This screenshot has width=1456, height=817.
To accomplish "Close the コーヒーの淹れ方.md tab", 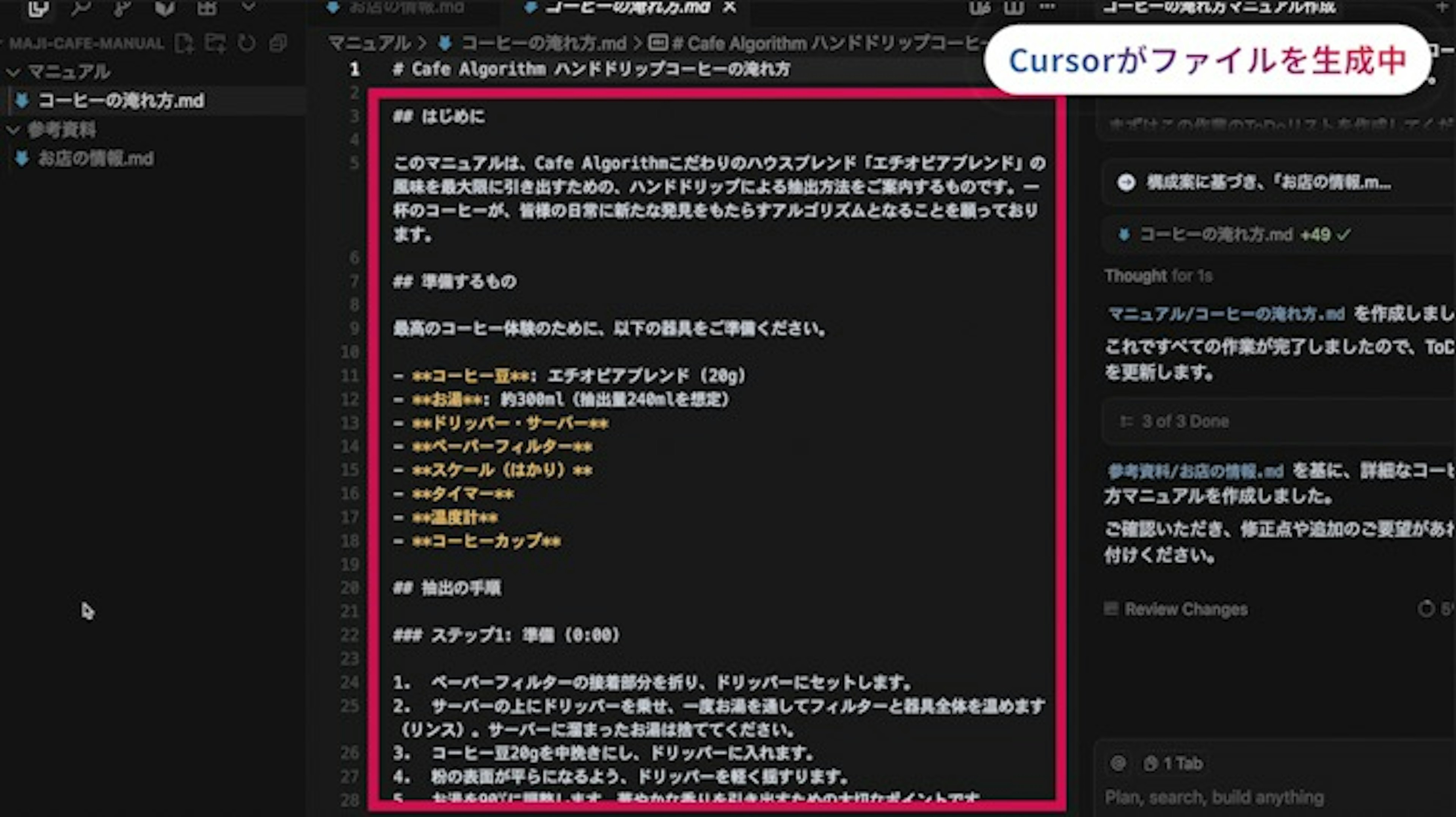I will 730,7.
